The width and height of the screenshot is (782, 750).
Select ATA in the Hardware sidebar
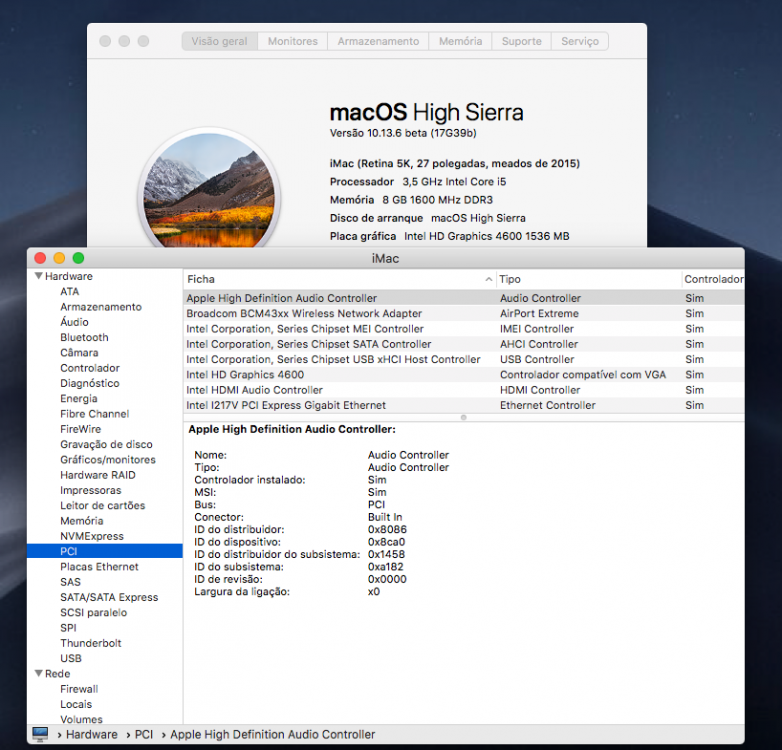[x=69, y=291]
